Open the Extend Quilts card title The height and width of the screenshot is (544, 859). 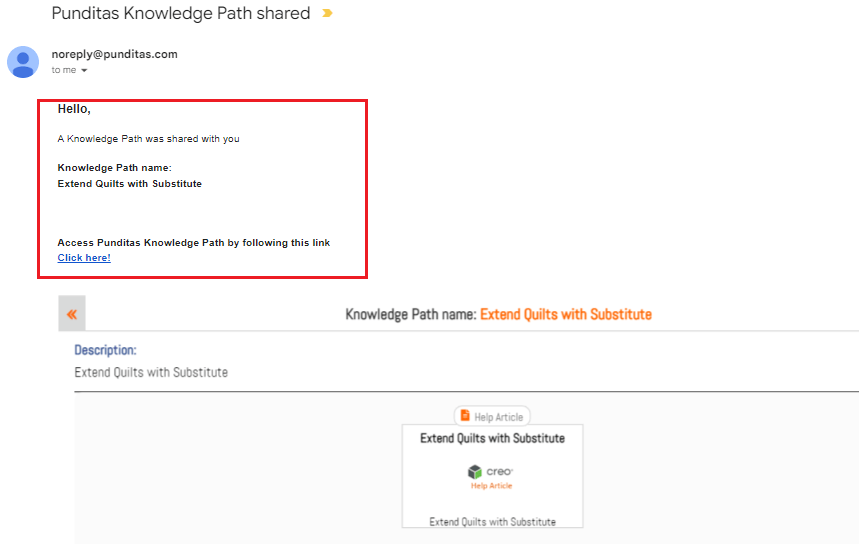(x=492, y=438)
